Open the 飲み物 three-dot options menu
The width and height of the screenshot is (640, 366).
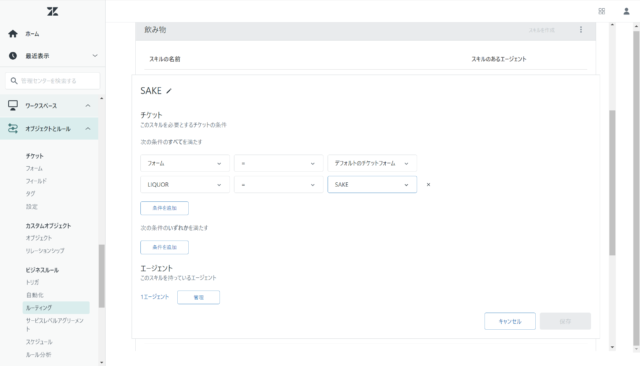coord(581,30)
